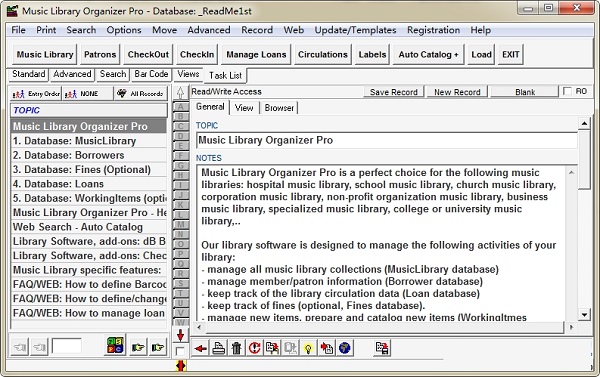Toggle the RO read-only checkbox
The width and height of the screenshot is (600, 377).
(x=567, y=91)
